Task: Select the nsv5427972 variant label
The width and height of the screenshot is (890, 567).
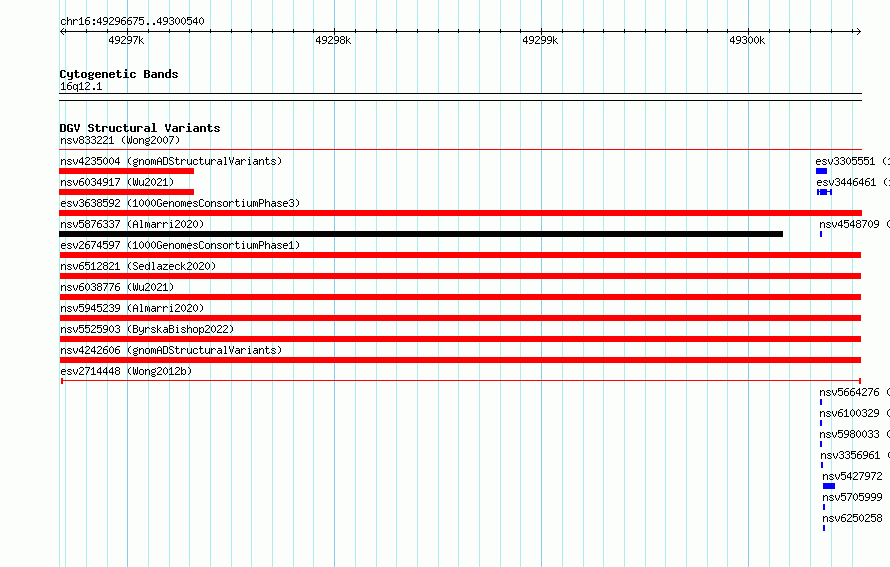Action: (x=853, y=476)
